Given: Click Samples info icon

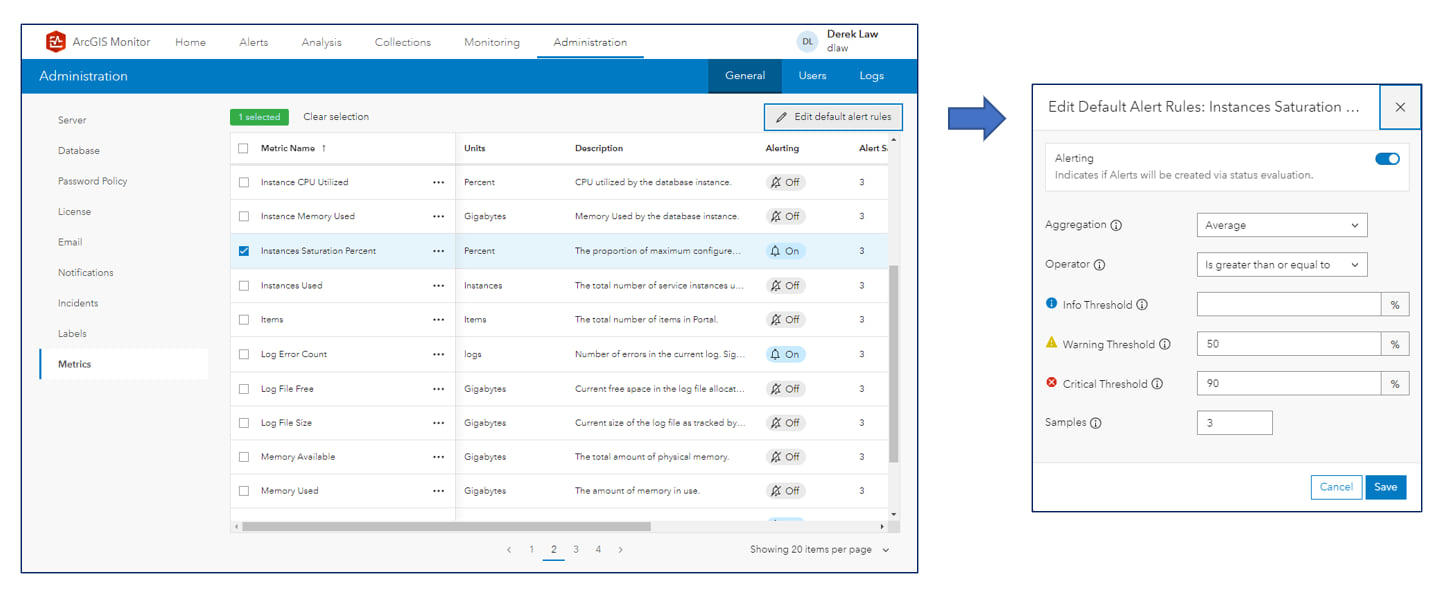Looking at the screenshot, I should coord(1095,423).
